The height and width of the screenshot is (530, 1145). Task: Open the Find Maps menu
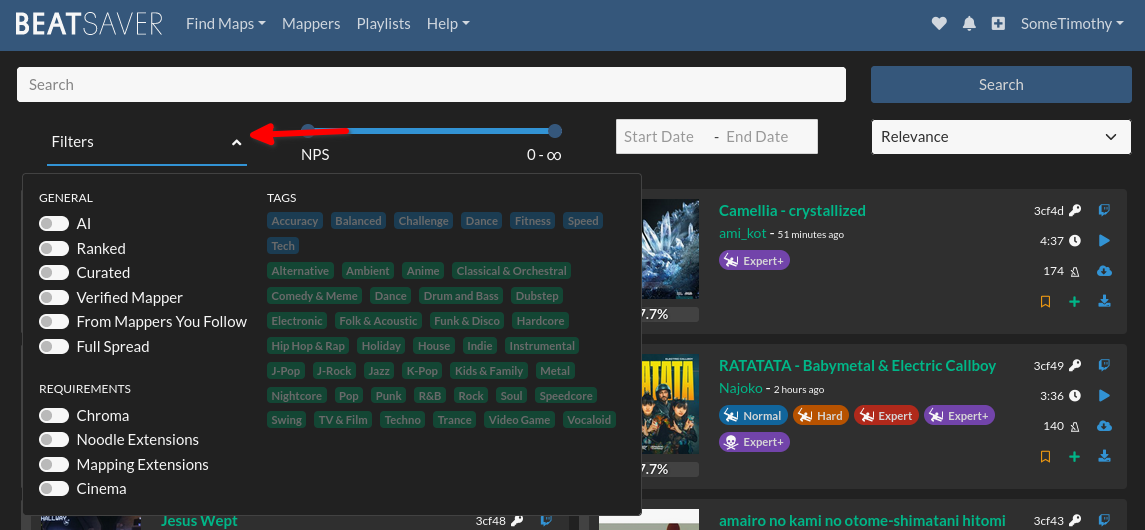225,24
